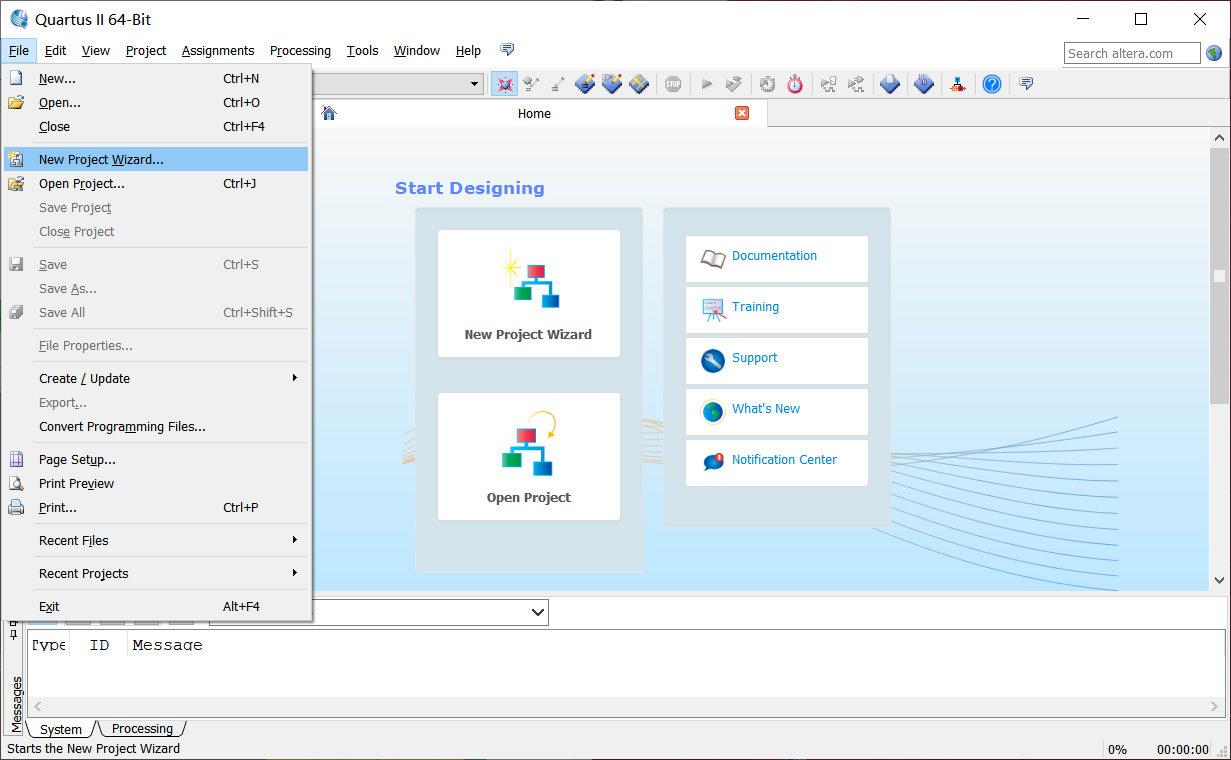Screen dimensions: 1231x760
Task: Open the message filter dropdown
Action: point(537,612)
